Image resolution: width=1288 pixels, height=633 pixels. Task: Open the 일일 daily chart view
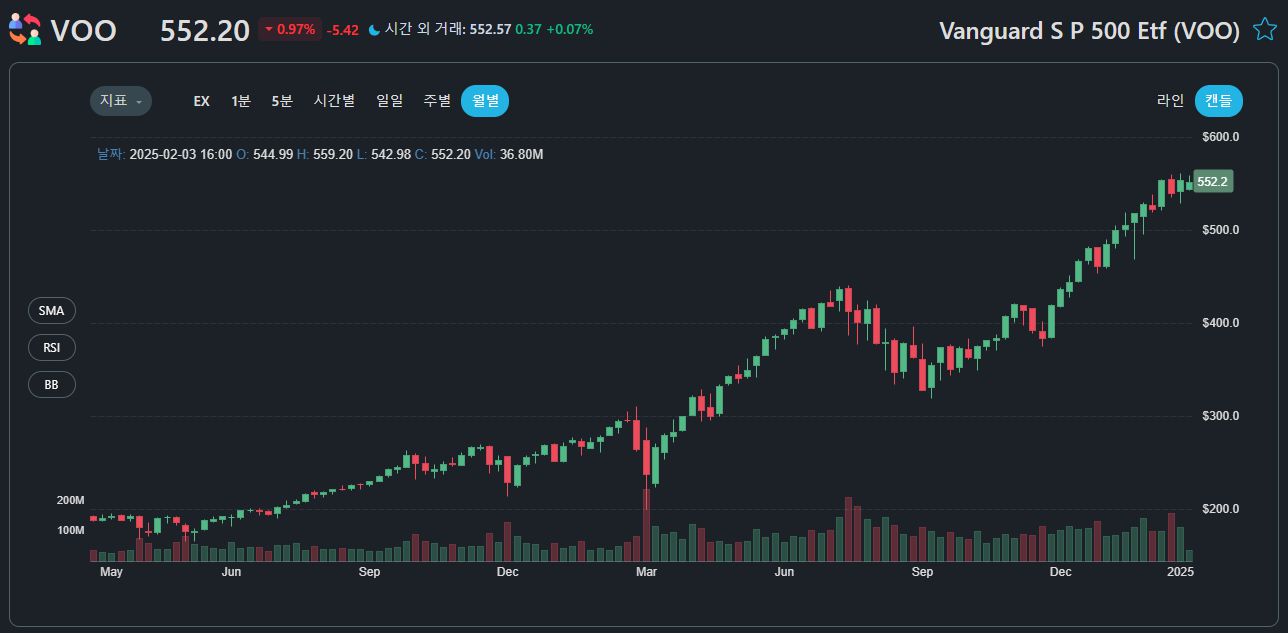pos(389,101)
